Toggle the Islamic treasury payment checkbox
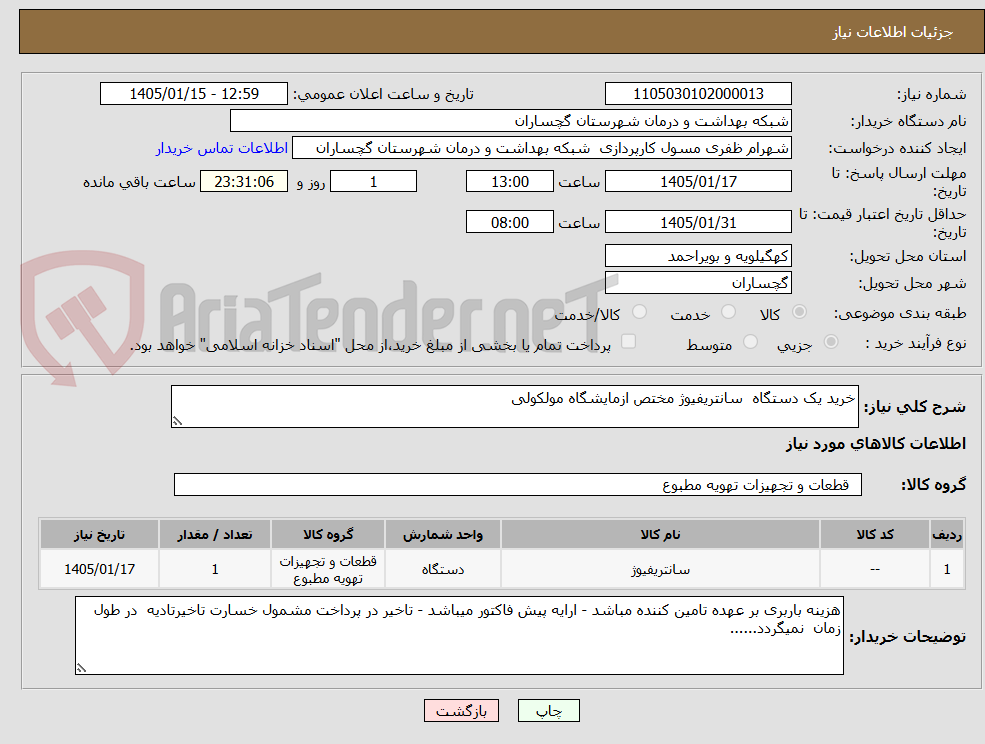Viewport: 985px width, 744px height. pos(628,341)
